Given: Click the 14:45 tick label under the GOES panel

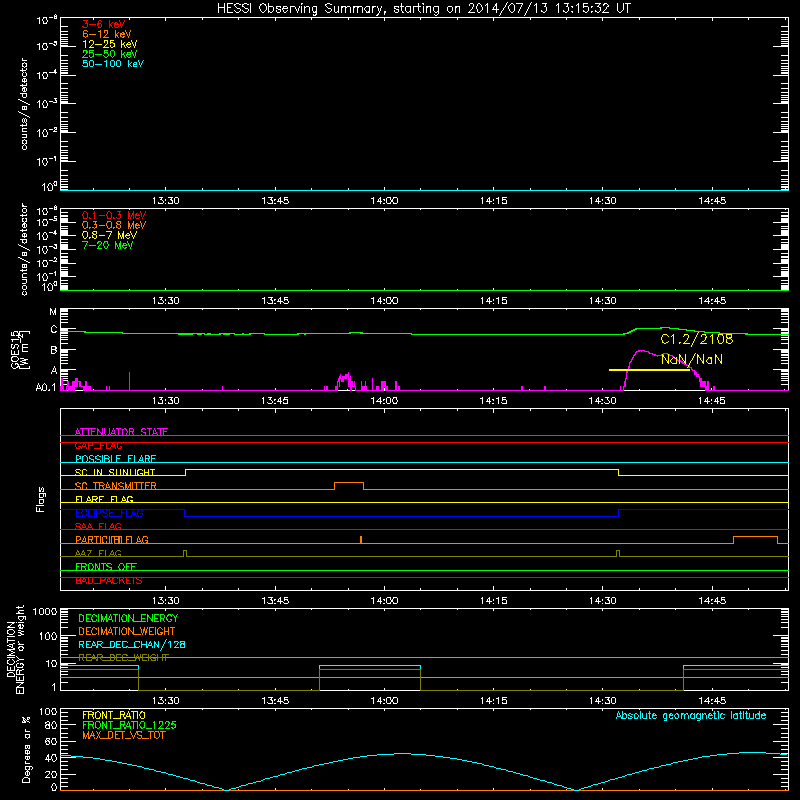Looking at the screenshot, I should coord(712,401).
